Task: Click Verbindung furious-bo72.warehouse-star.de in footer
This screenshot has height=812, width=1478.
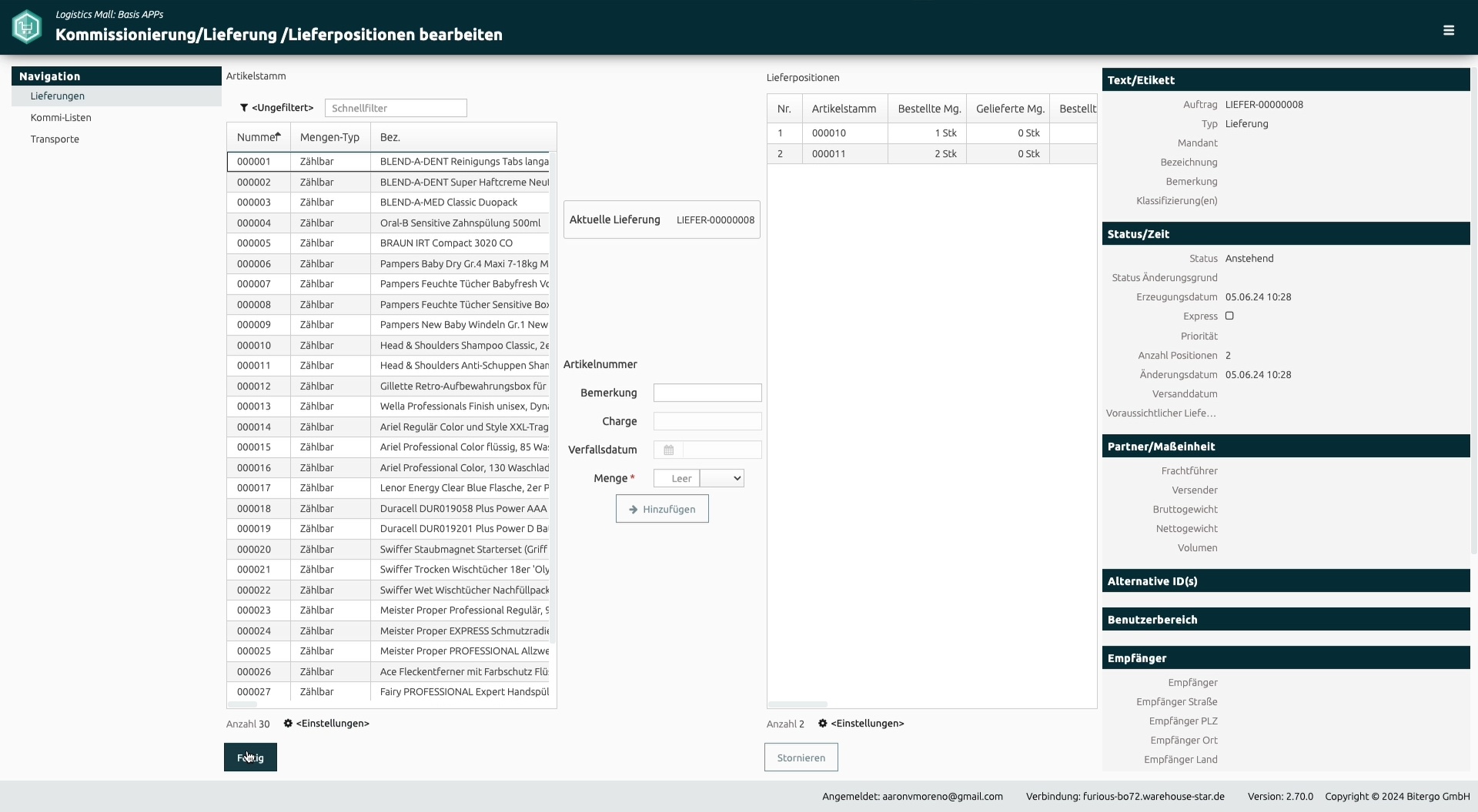Action: 1125,797
